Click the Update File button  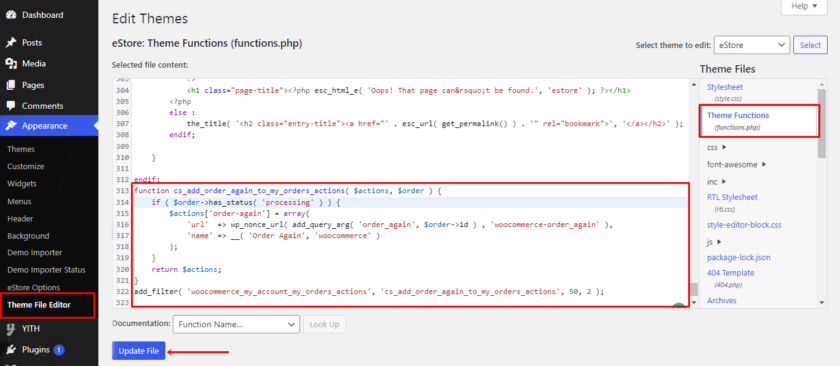click(139, 351)
